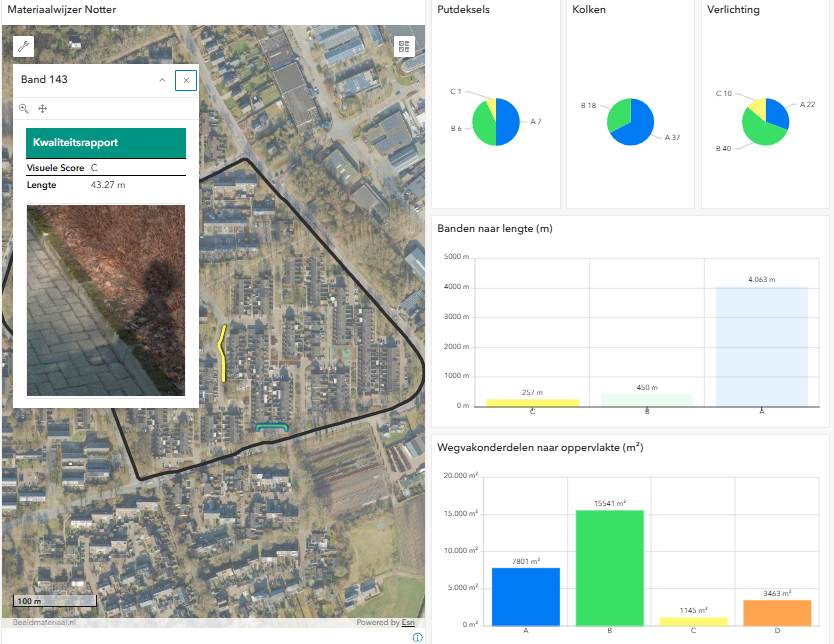Screen dimensions: 834x644
Task: Open the Esri attribution link
Action: click(408, 622)
